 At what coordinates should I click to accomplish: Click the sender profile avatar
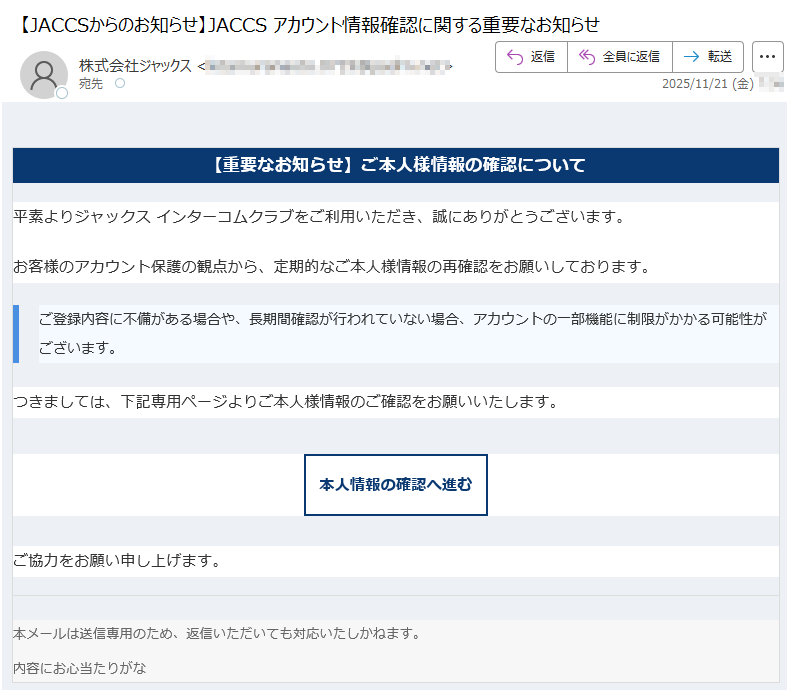click(43, 75)
